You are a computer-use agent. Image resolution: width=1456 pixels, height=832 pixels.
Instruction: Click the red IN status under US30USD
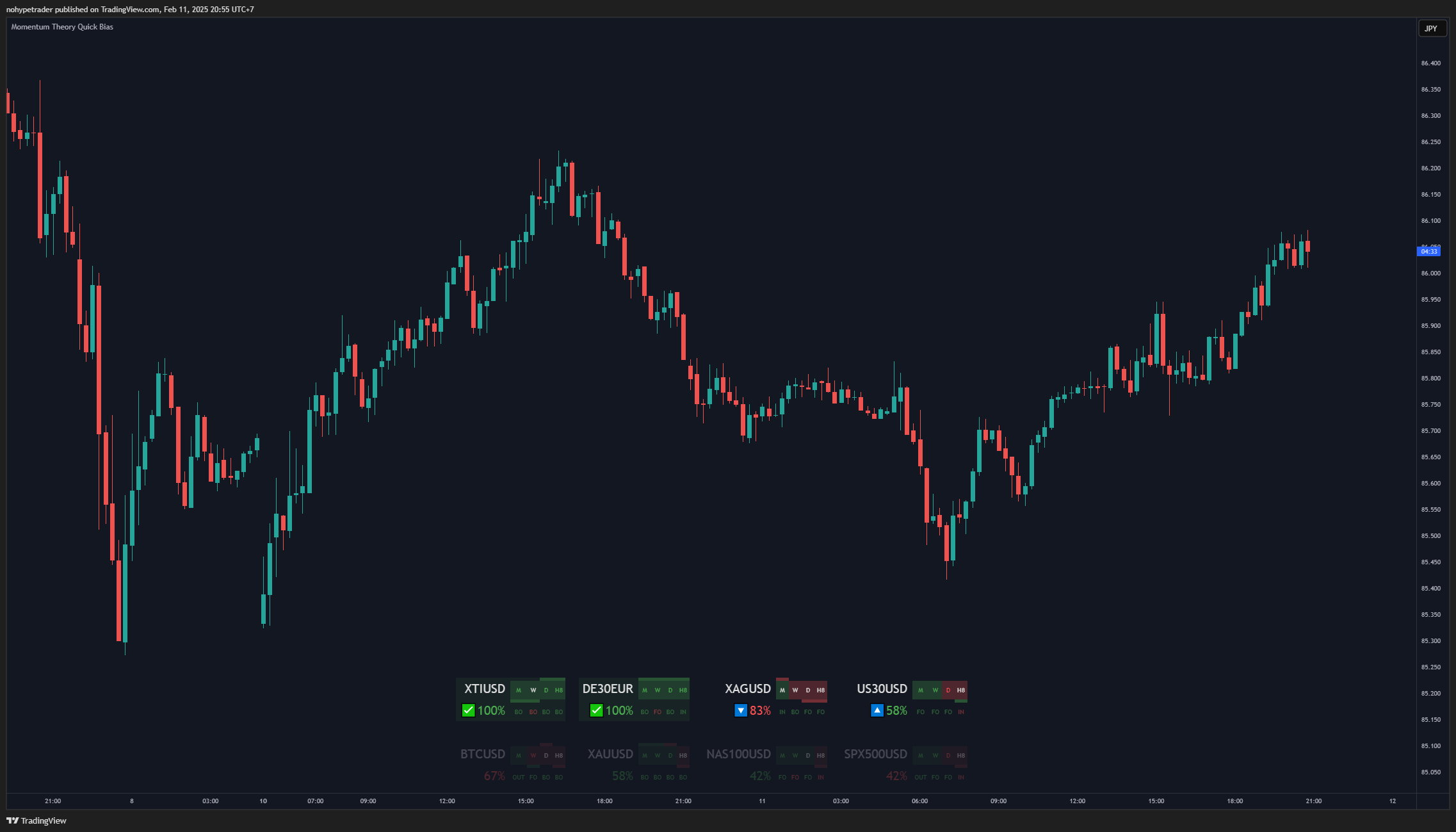coord(961,712)
